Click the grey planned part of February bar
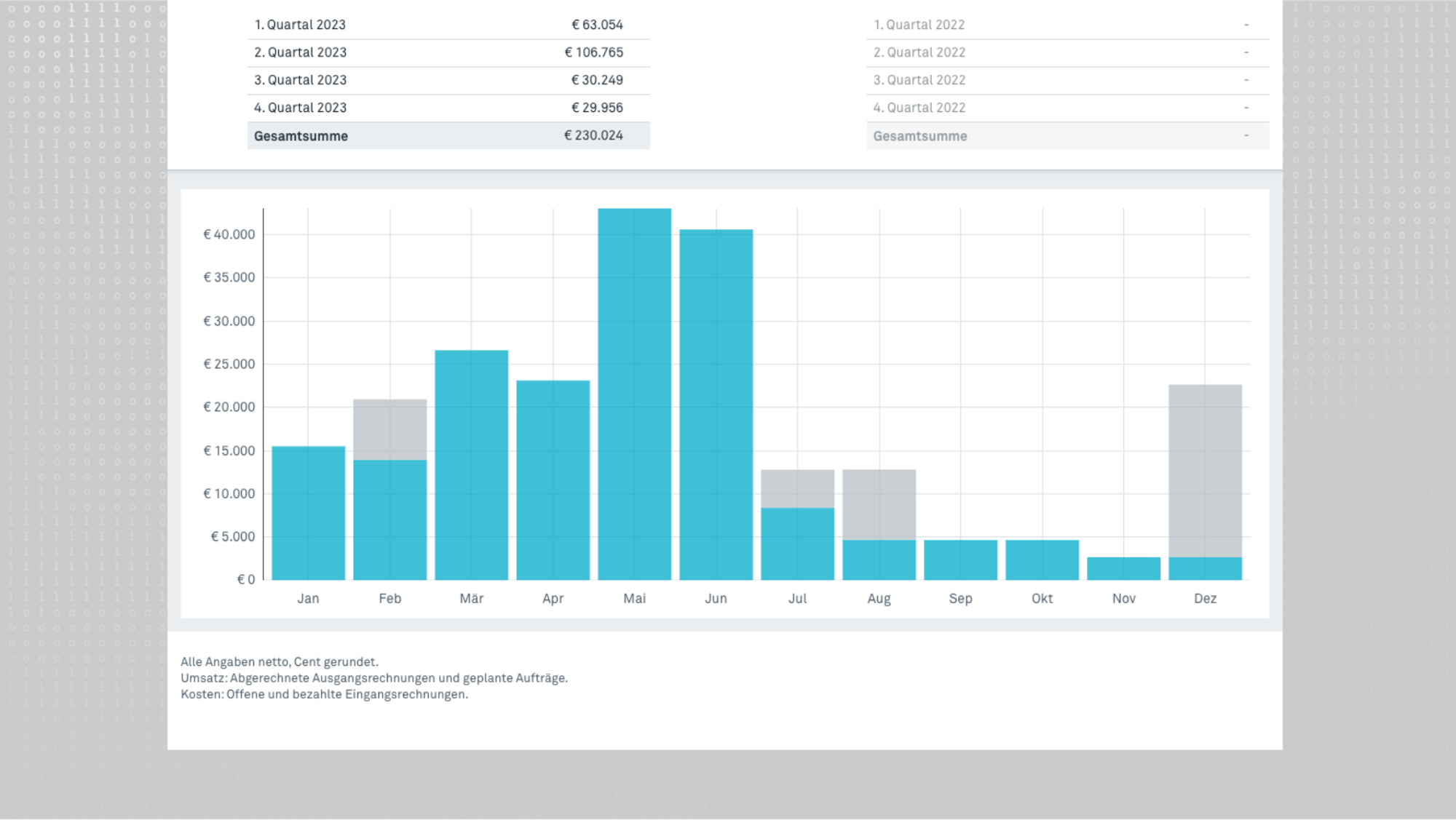The height and width of the screenshot is (820, 1456). [x=390, y=429]
